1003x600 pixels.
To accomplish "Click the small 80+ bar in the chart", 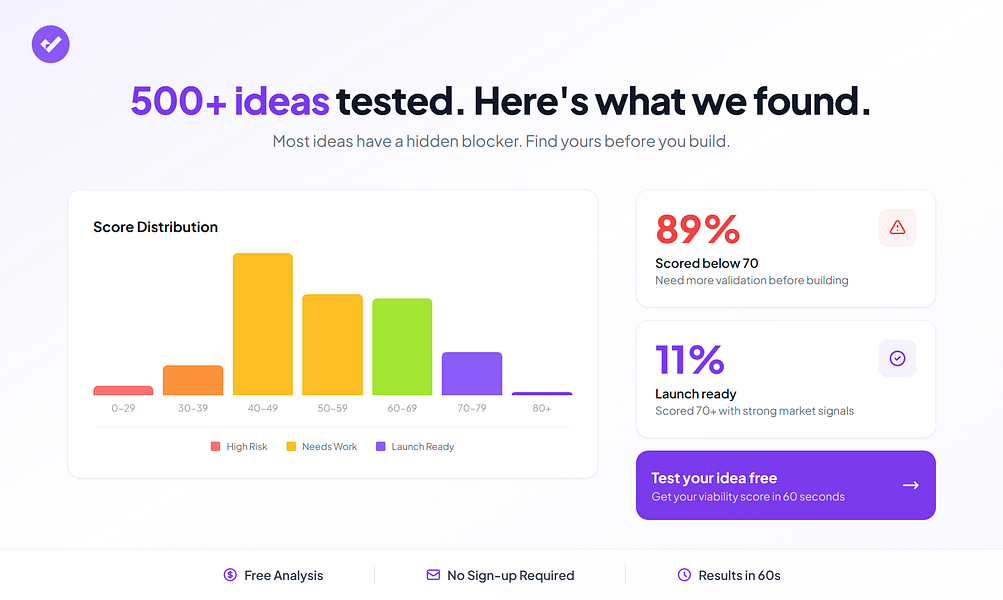I will 542,393.
